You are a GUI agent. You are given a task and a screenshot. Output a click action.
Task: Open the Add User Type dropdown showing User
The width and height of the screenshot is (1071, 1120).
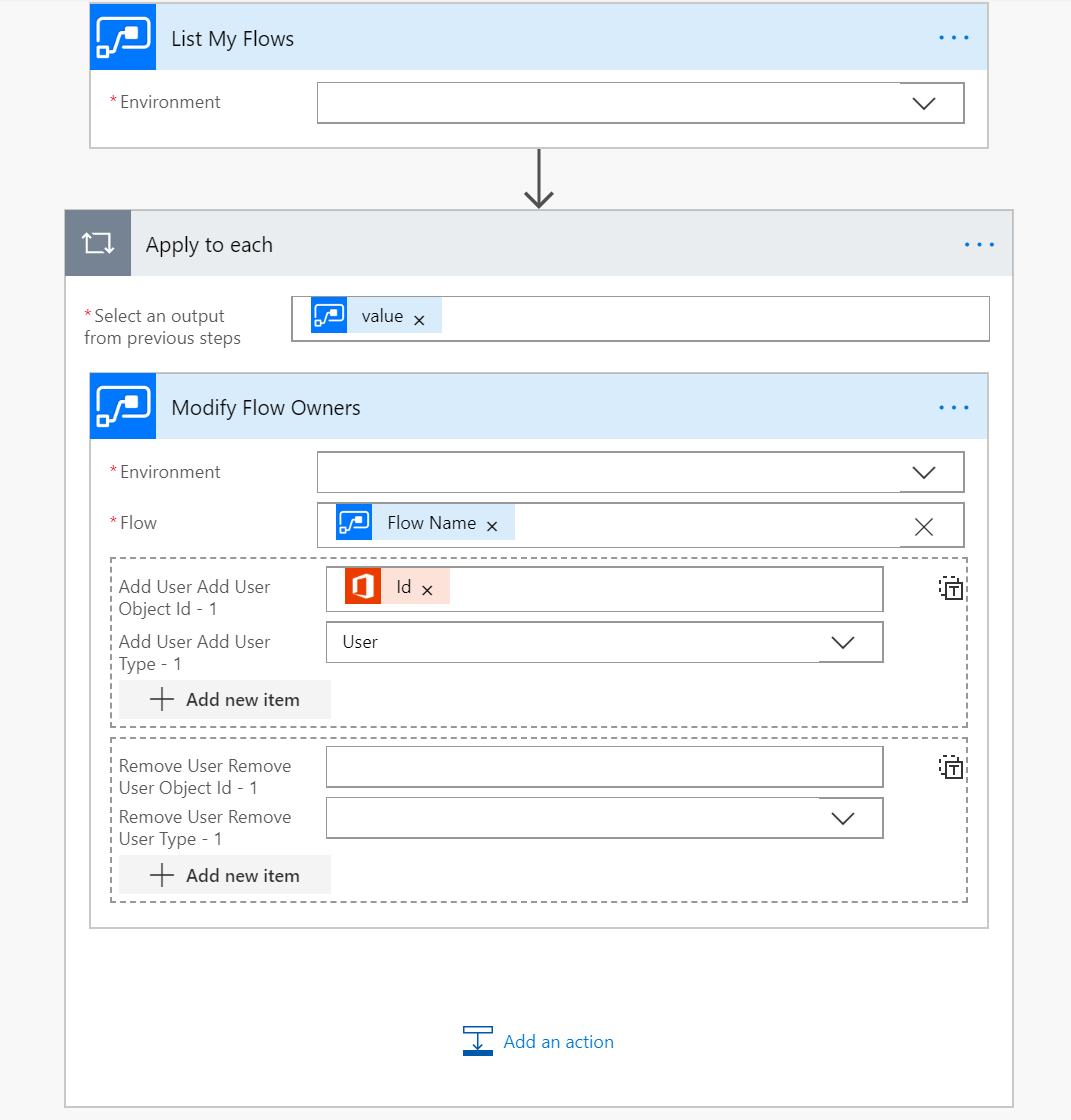point(843,642)
